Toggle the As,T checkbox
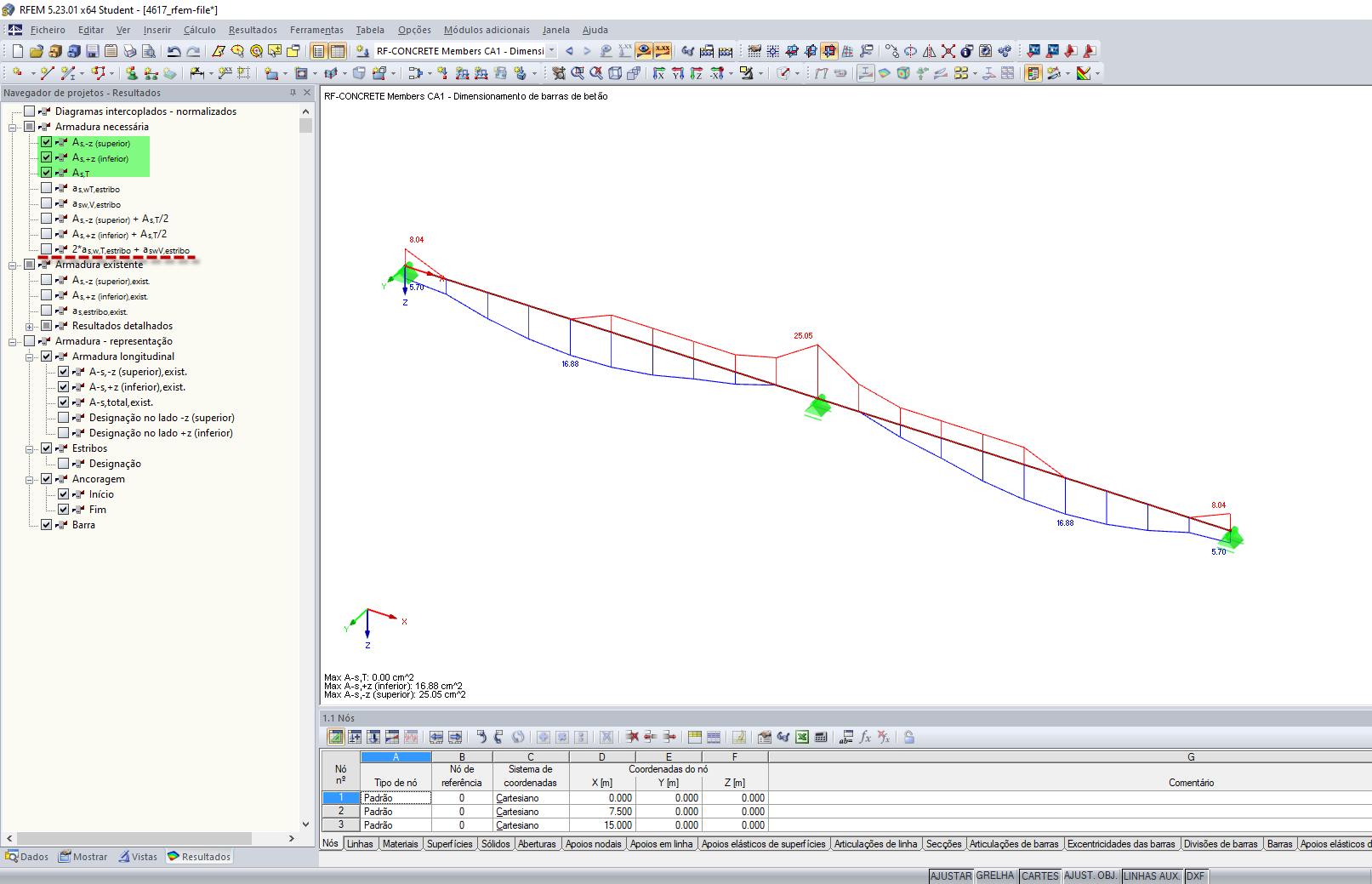This screenshot has height=884, width=1372. [47, 173]
